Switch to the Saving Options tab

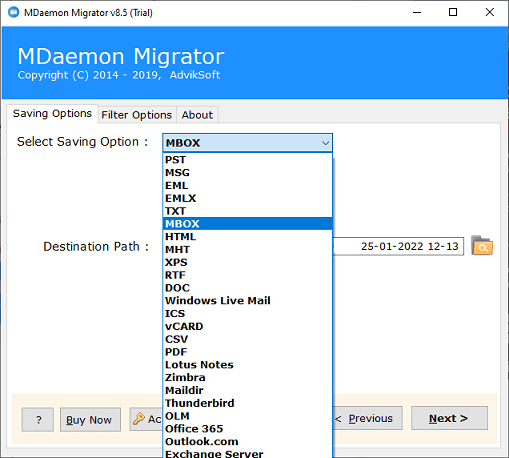click(52, 114)
